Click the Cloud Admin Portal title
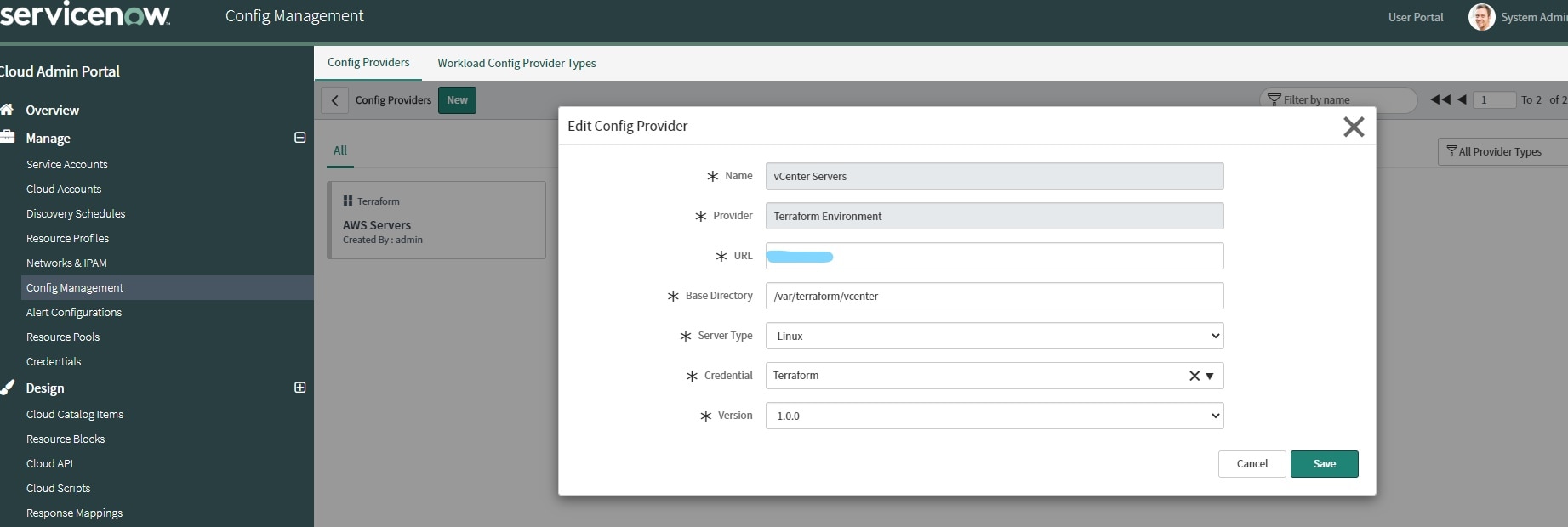The width and height of the screenshot is (1568, 527). coord(60,71)
